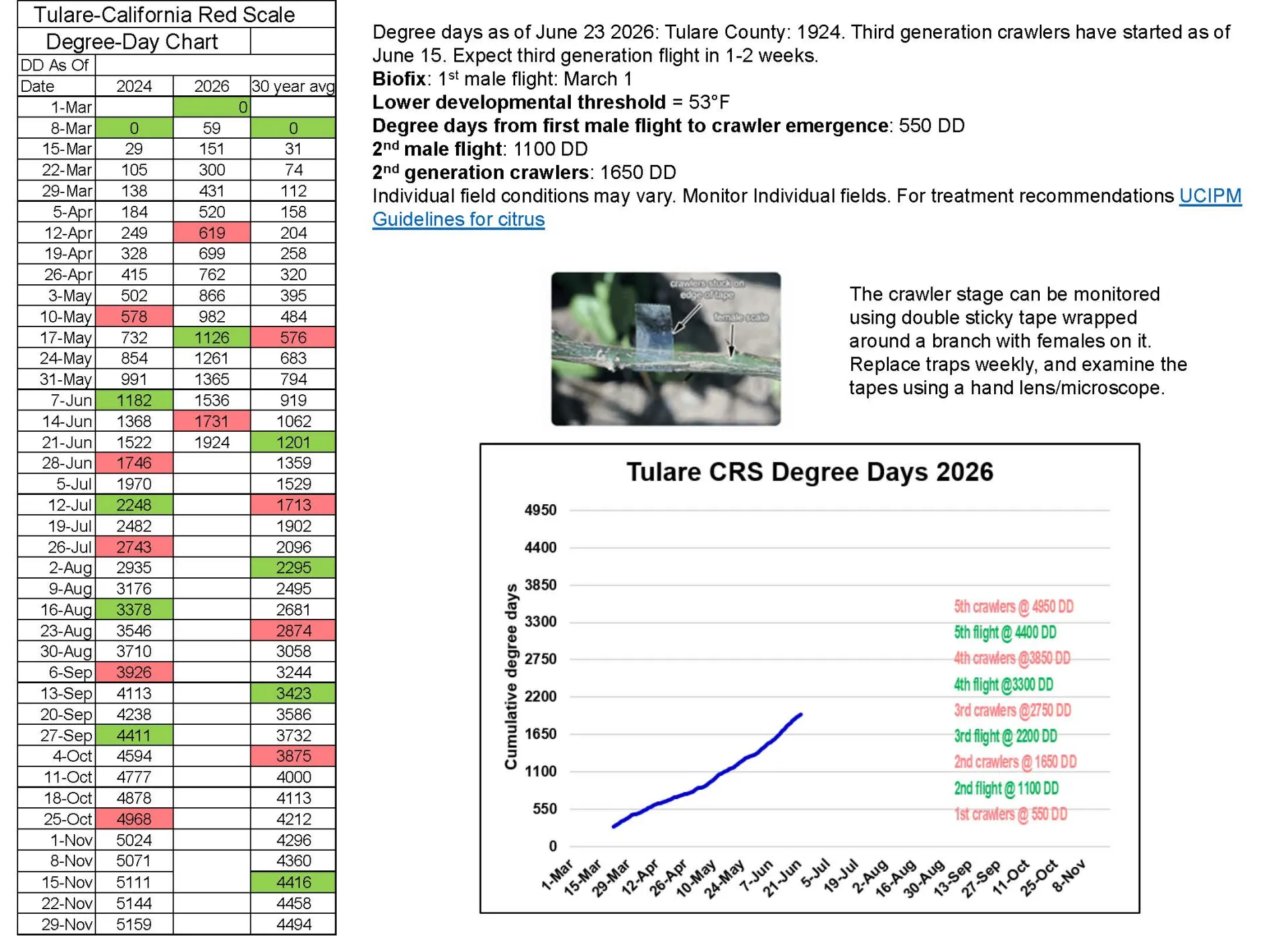Select the red 4968 cell for 25-Oct
This screenshot has height=936, width=1288.
(134, 819)
